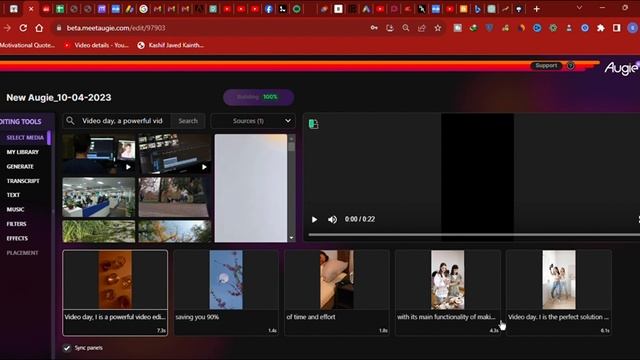Open Filters tool

(16, 224)
